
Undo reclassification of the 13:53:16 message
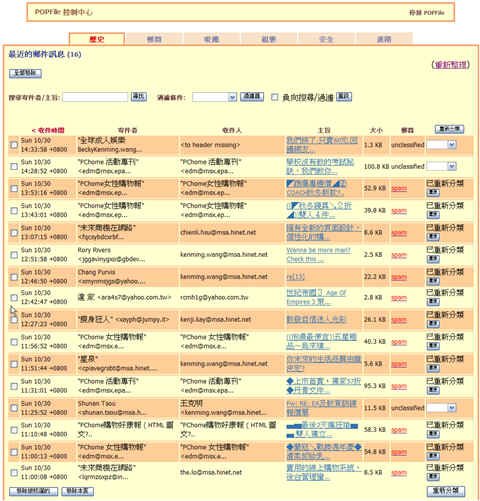pos(433,193)
